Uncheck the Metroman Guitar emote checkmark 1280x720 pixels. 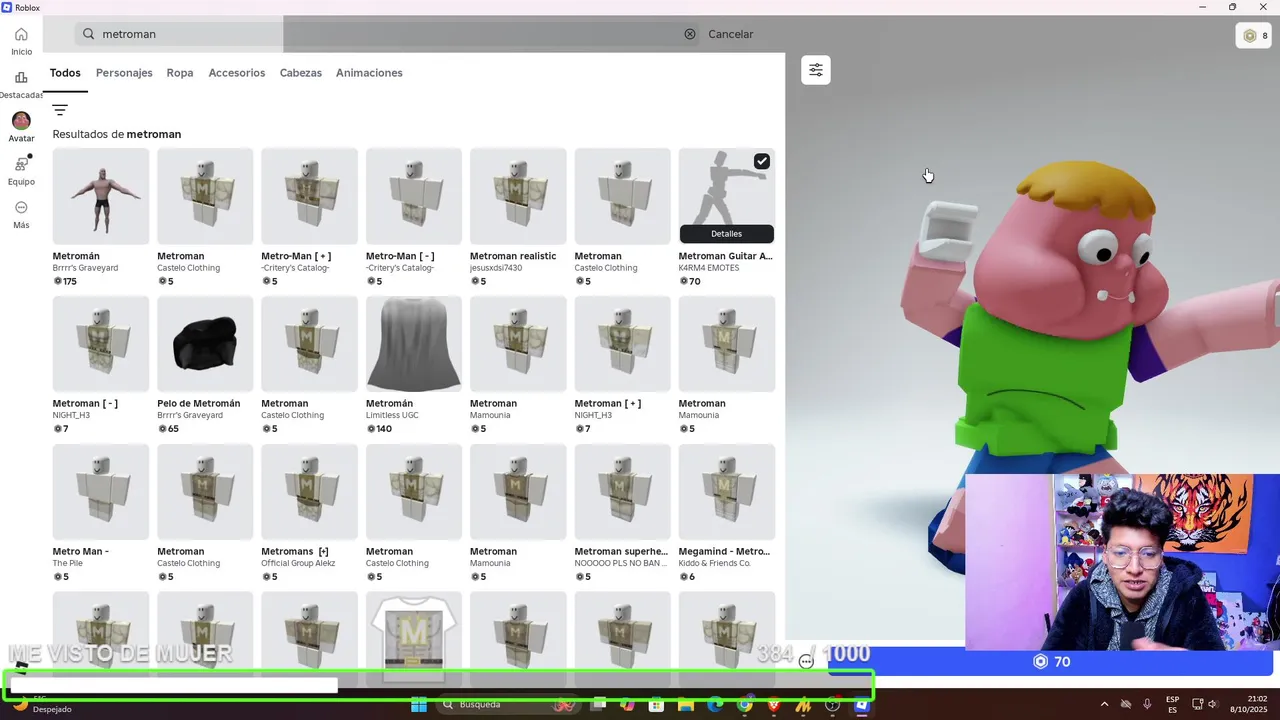pyautogui.click(x=762, y=161)
